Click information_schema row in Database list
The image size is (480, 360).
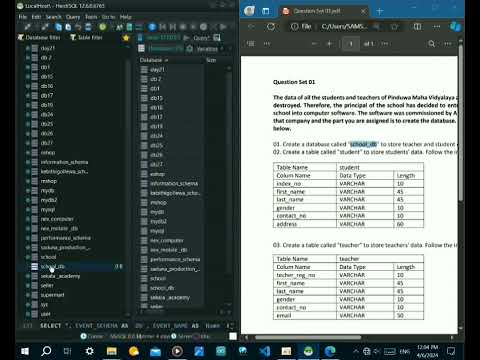172,183
